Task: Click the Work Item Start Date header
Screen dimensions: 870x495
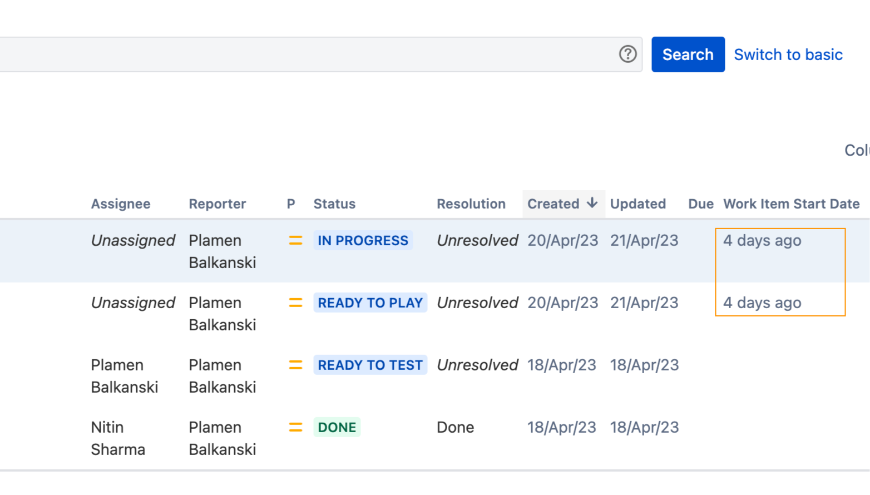Action: pyautogui.click(x=791, y=204)
